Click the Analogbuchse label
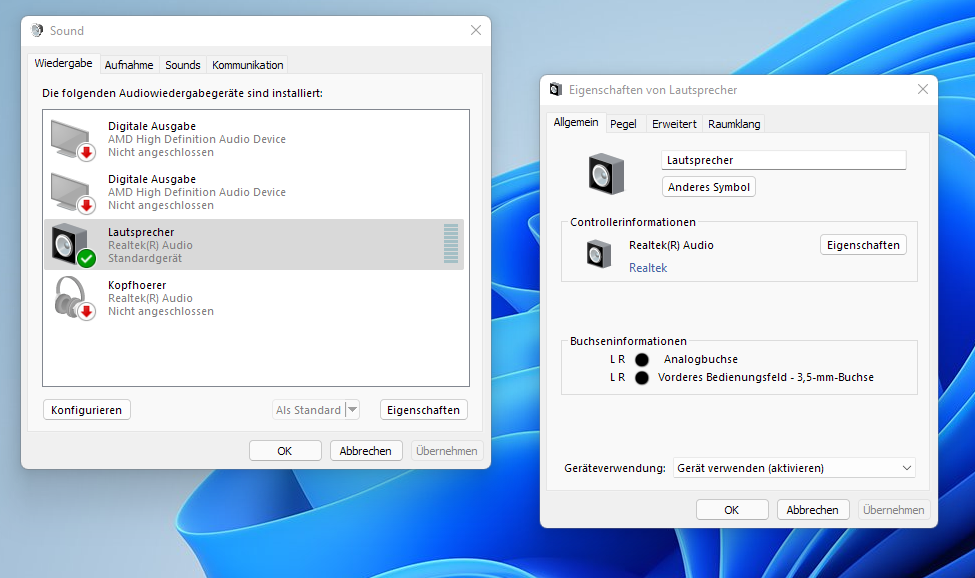The height and width of the screenshot is (578, 975). 701,359
